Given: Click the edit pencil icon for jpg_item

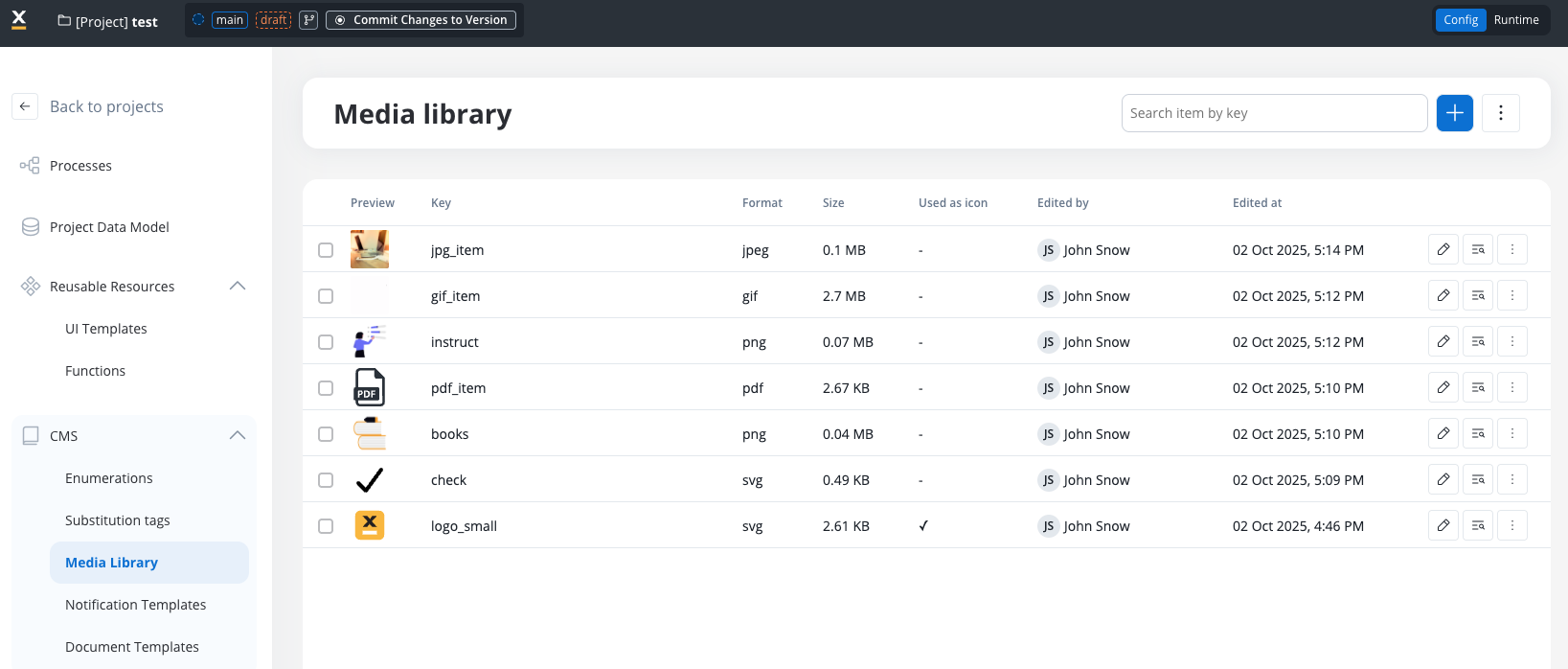Looking at the screenshot, I should click(1443, 249).
